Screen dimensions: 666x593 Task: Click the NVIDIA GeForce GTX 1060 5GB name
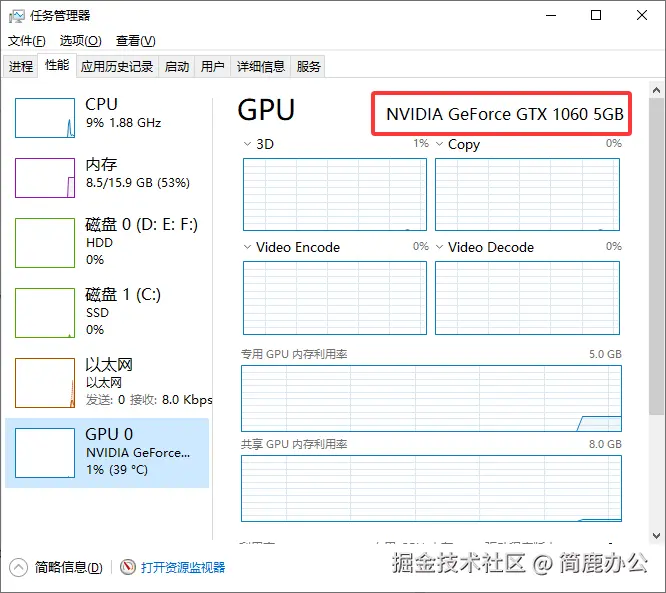coord(505,114)
